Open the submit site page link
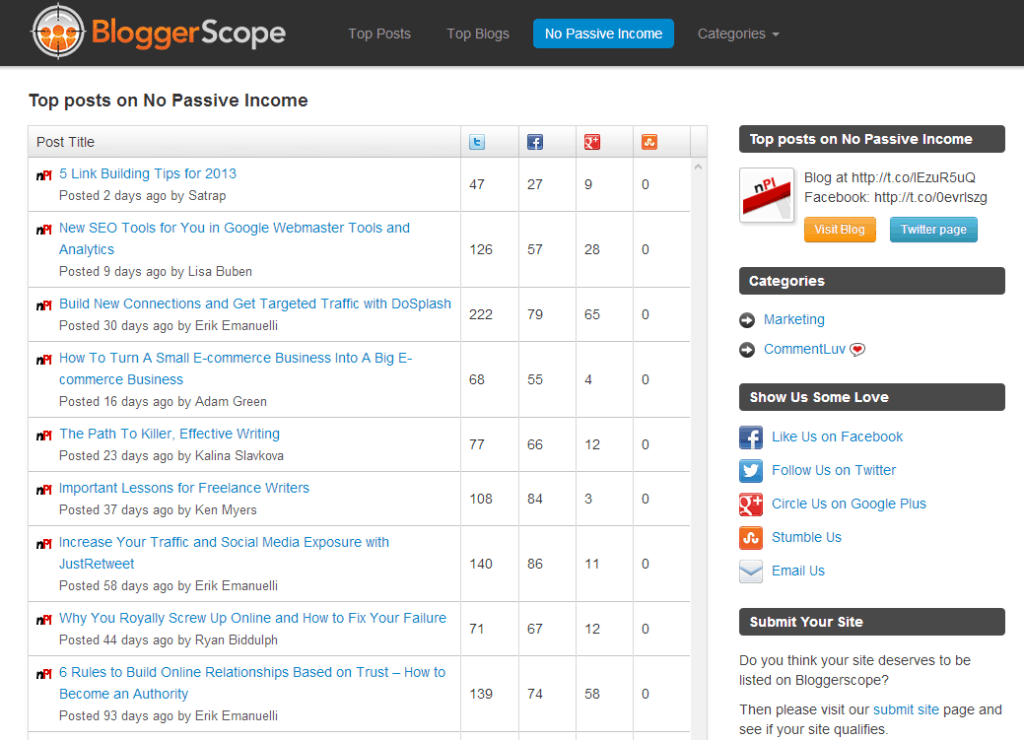 point(906,709)
